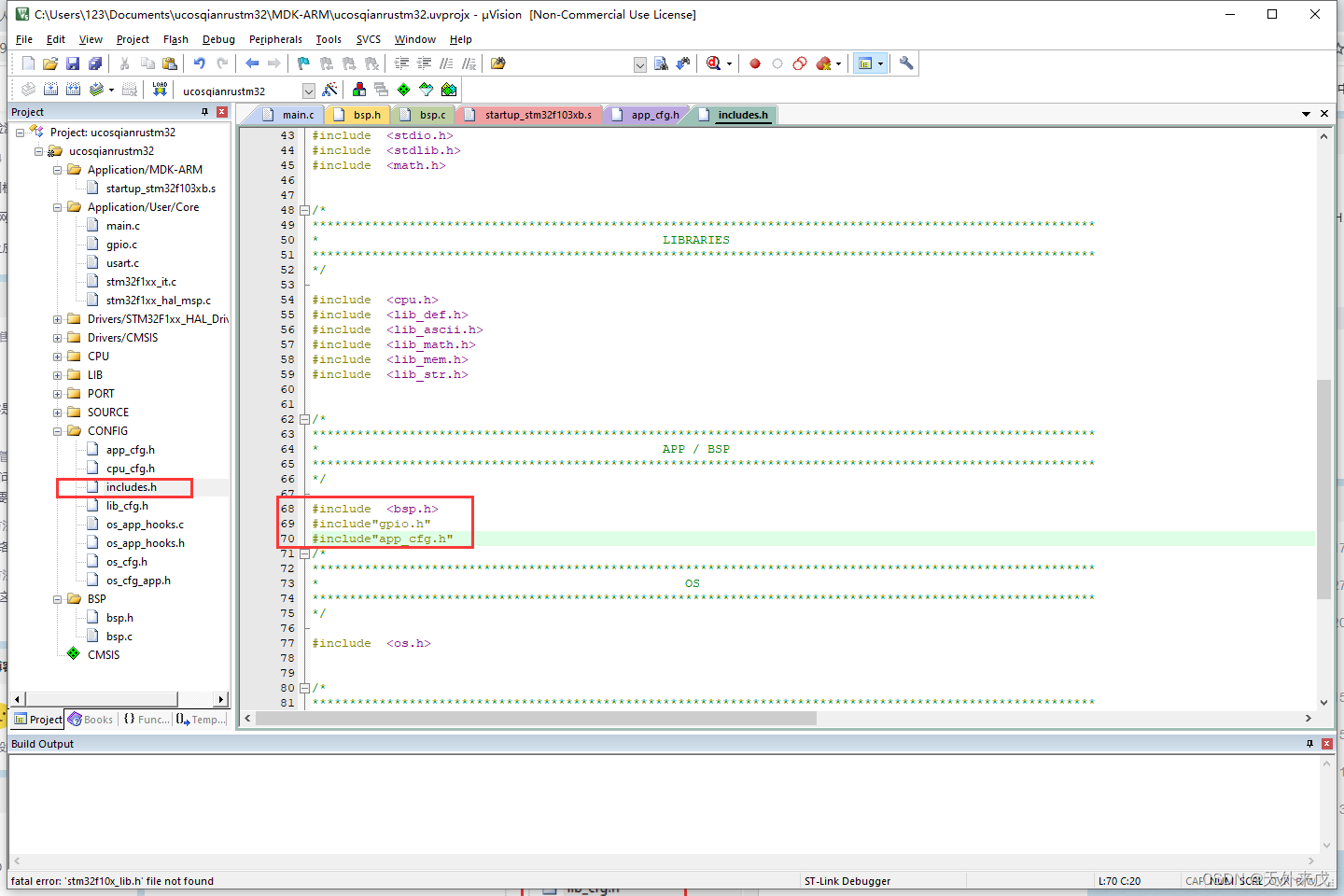This screenshot has width=1344, height=896.
Task: Download code to flash with the LOAD icon
Action: click(x=160, y=89)
